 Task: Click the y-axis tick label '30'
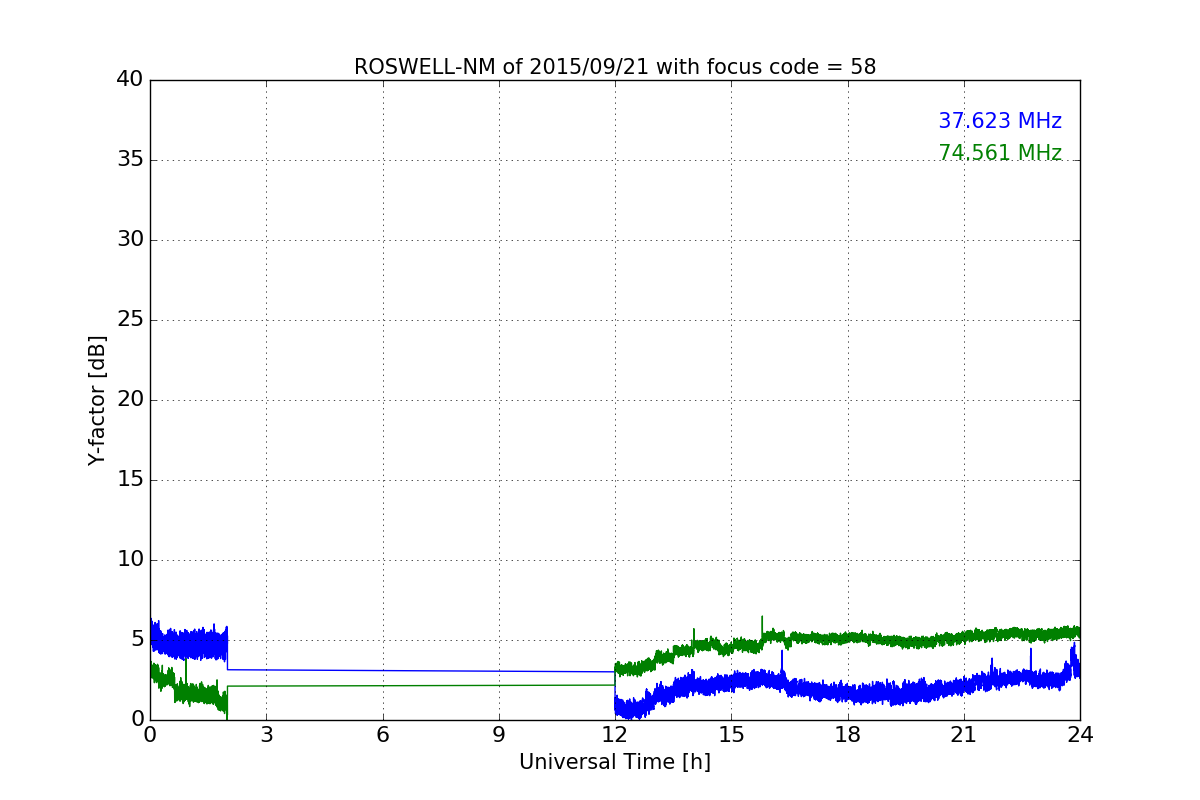click(x=130, y=240)
